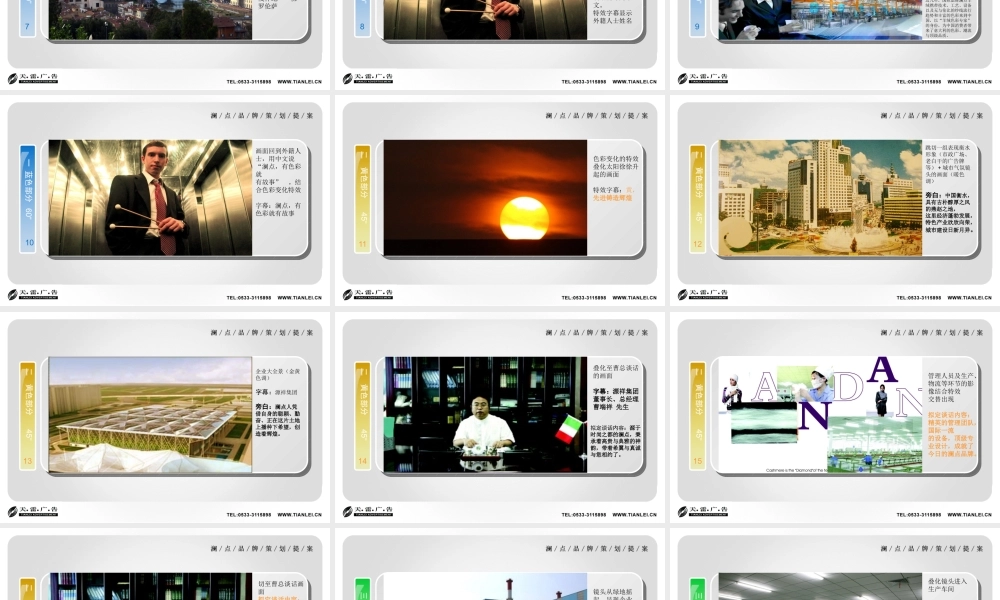The width and height of the screenshot is (1000, 600).
Task: Click the Tianlei logo below slide 13
Action: click(33, 511)
